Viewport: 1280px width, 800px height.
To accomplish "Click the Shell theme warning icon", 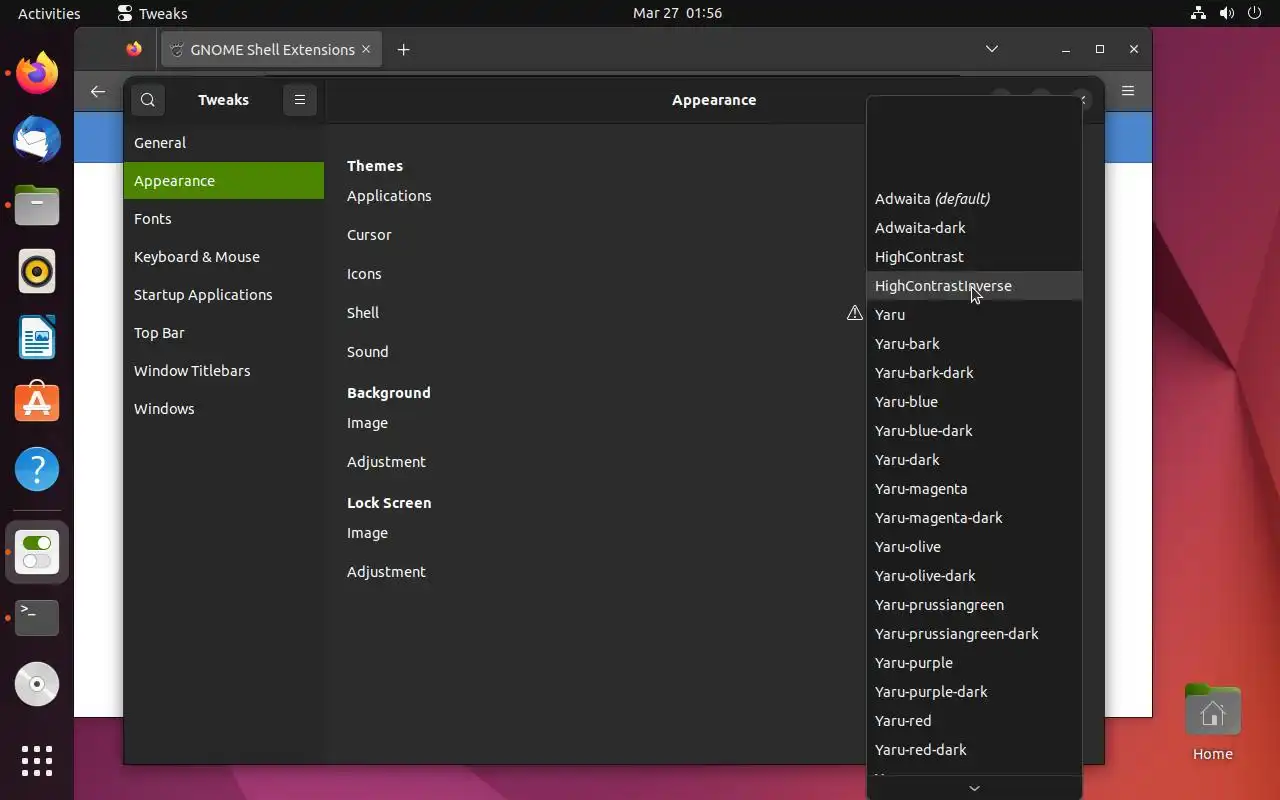I will tap(855, 313).
